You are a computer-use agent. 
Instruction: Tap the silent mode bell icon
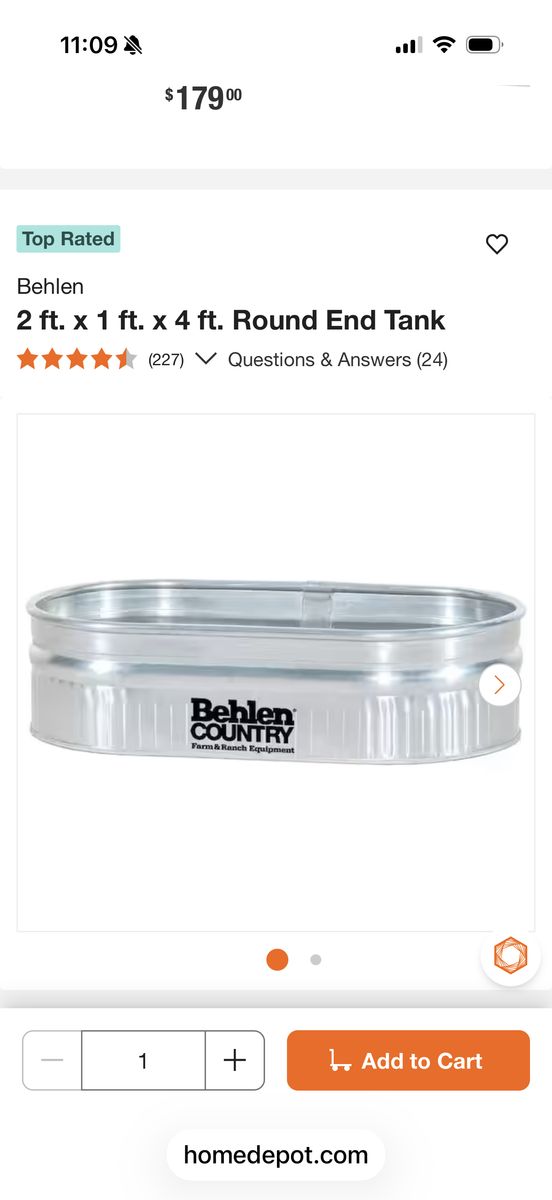click(133, 45)
